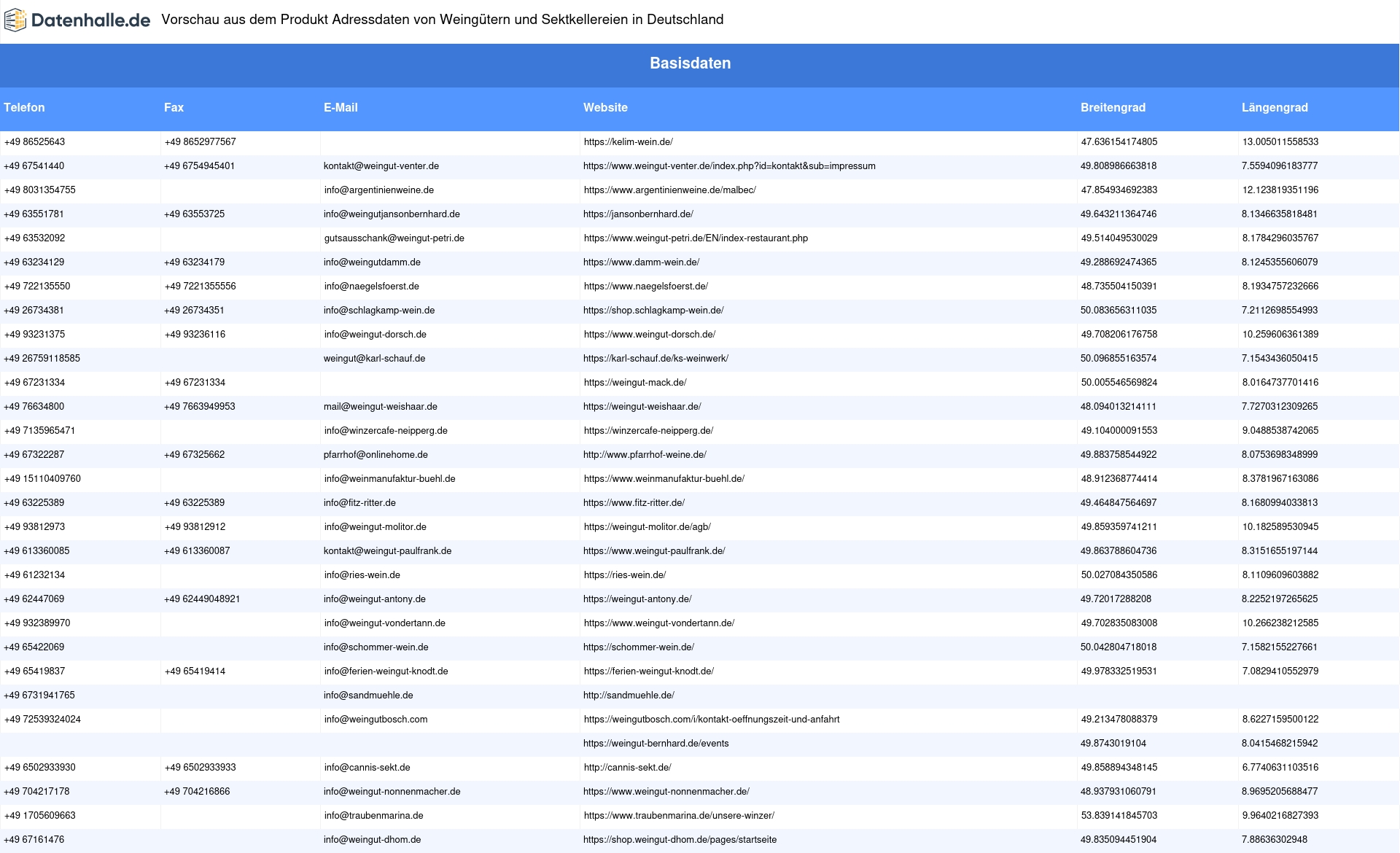
Task: Select longitude value 10.259606361389
Action: [x=1280, y=335]
